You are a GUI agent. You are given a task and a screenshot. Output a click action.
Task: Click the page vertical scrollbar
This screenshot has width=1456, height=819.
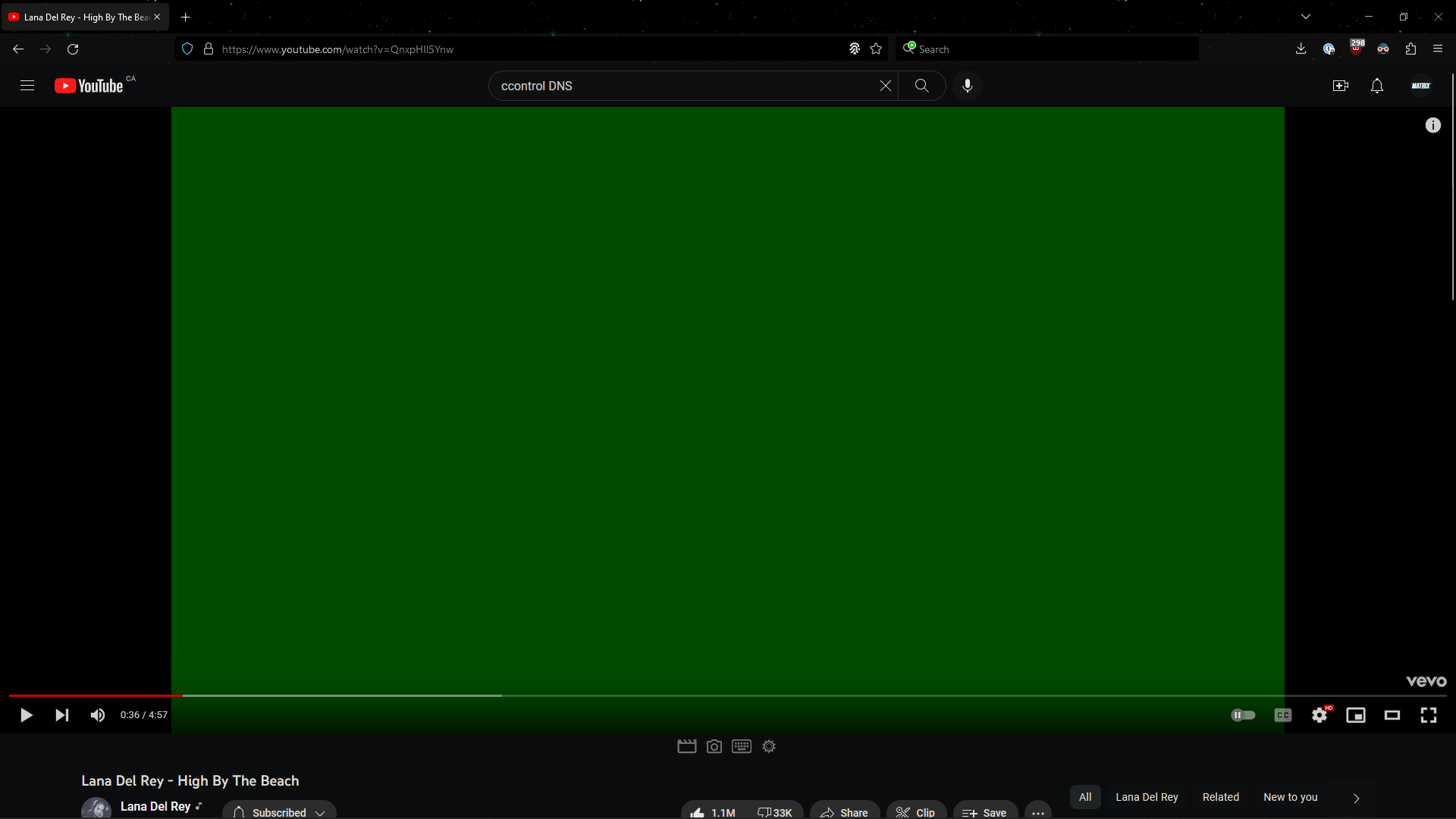click(1452, 187)
